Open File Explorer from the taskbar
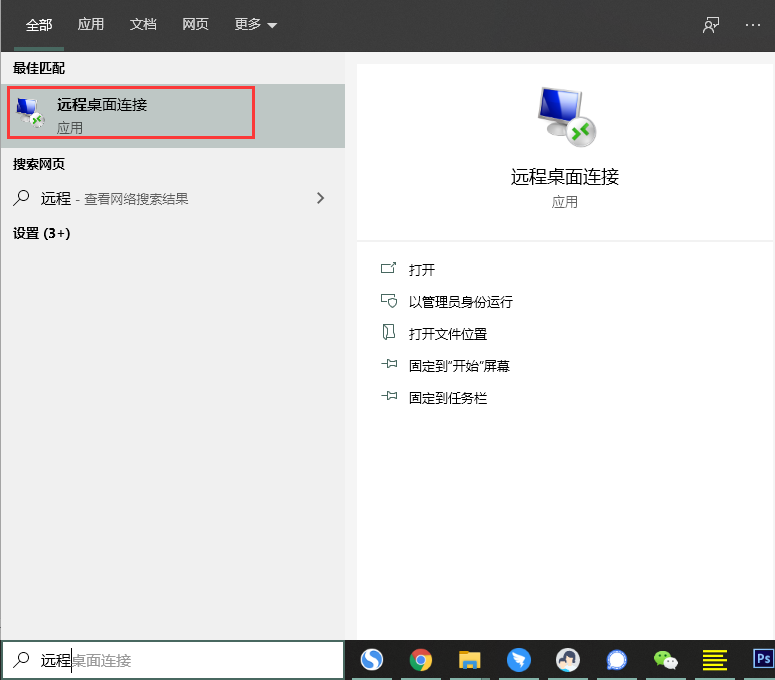 click(470, 660)
